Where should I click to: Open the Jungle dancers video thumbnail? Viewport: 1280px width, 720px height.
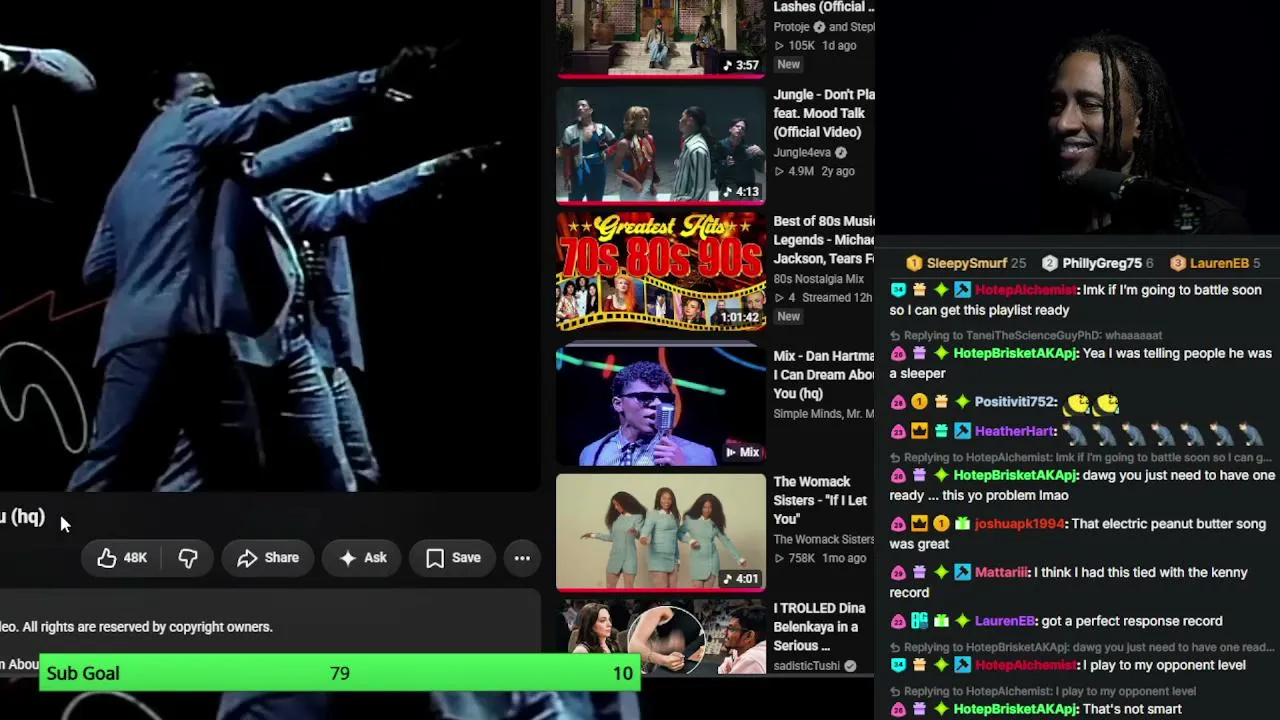point(661,146)
